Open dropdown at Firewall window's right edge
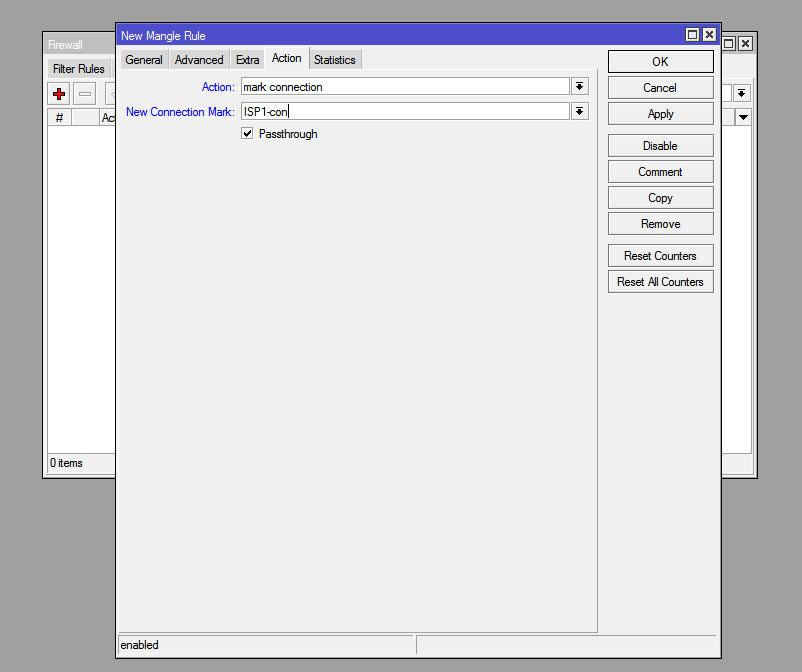The image size is (802, 672). 741,93
